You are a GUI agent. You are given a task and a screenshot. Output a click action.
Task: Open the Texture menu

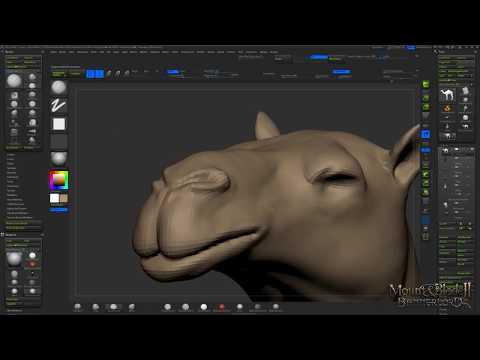[x=231, y=52]
